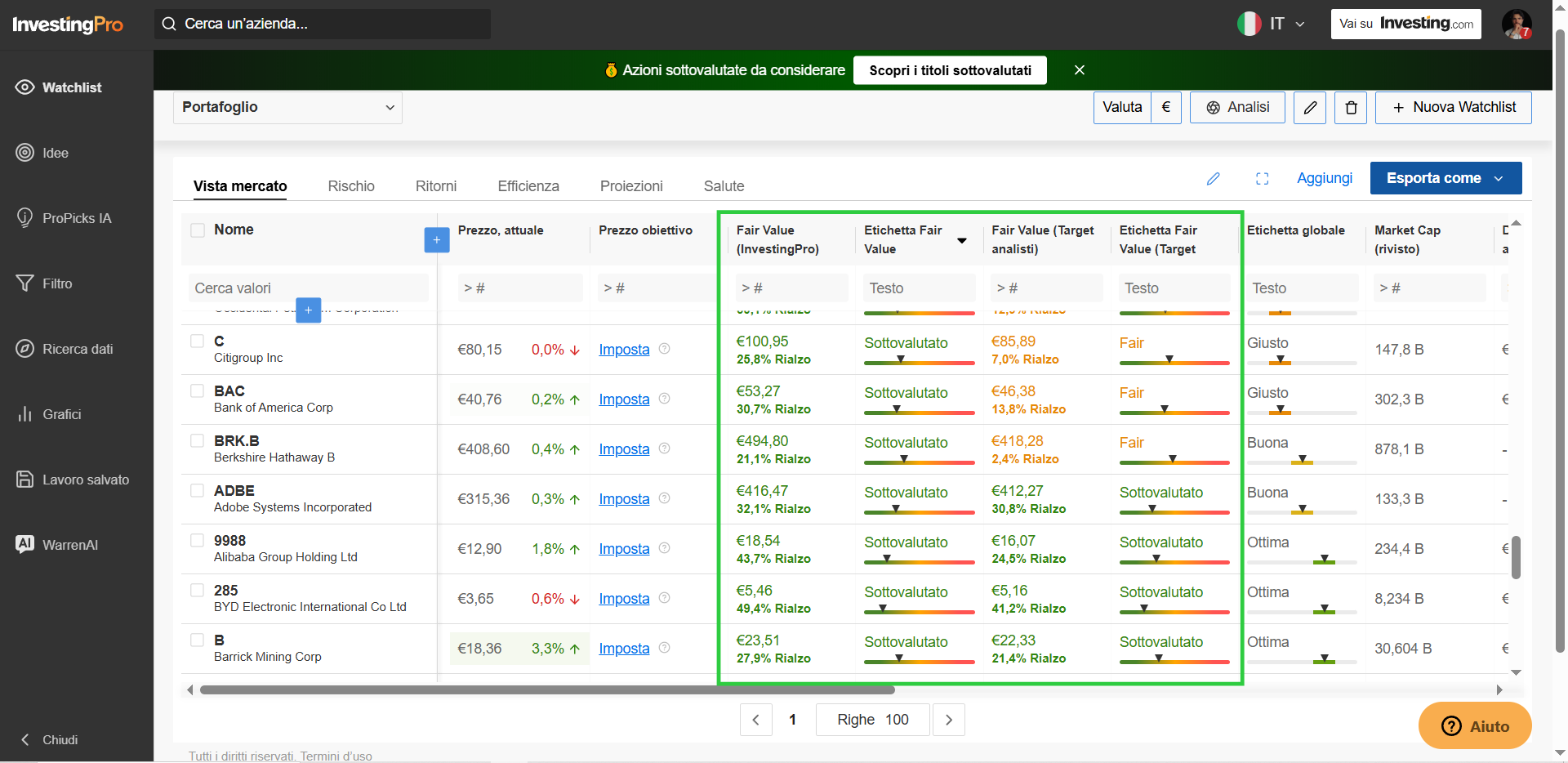Delete watchlist using trash icon

pos(1351,108)
